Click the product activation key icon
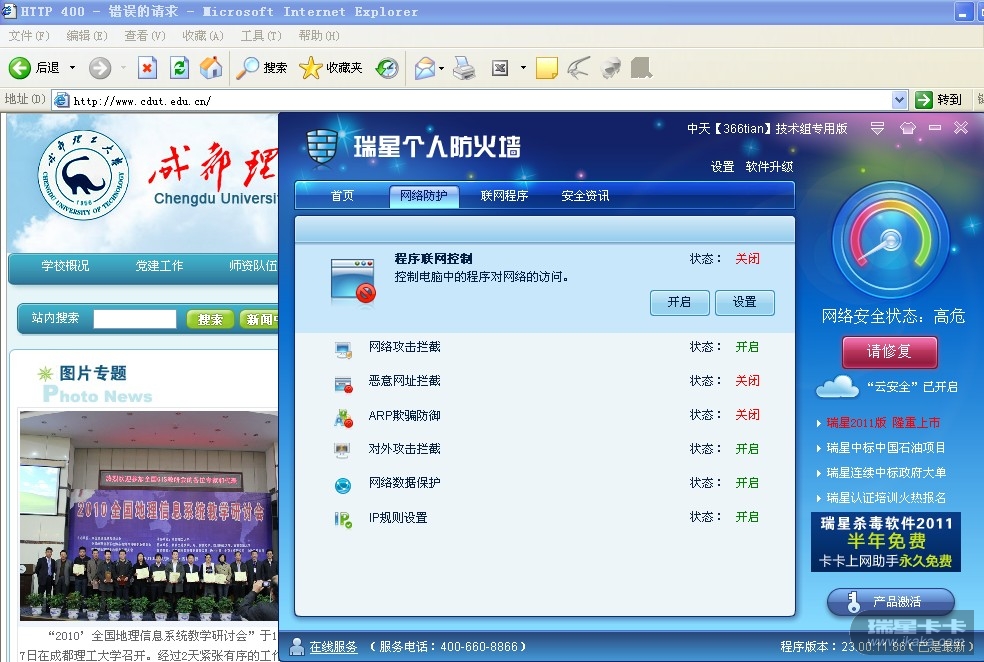This screenshot has width=984, height=662. [853, 602]
